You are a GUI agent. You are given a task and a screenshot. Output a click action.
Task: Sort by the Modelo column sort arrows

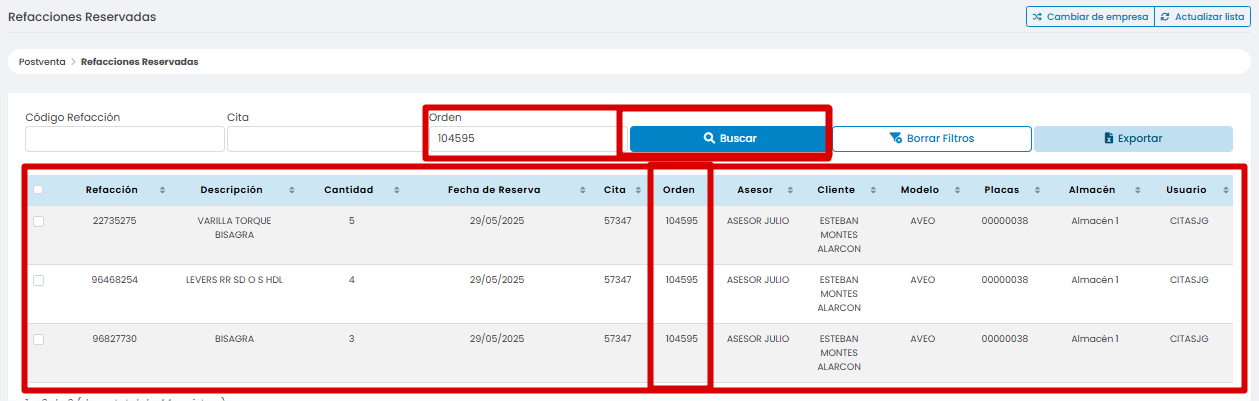click(x=957, y=190)
